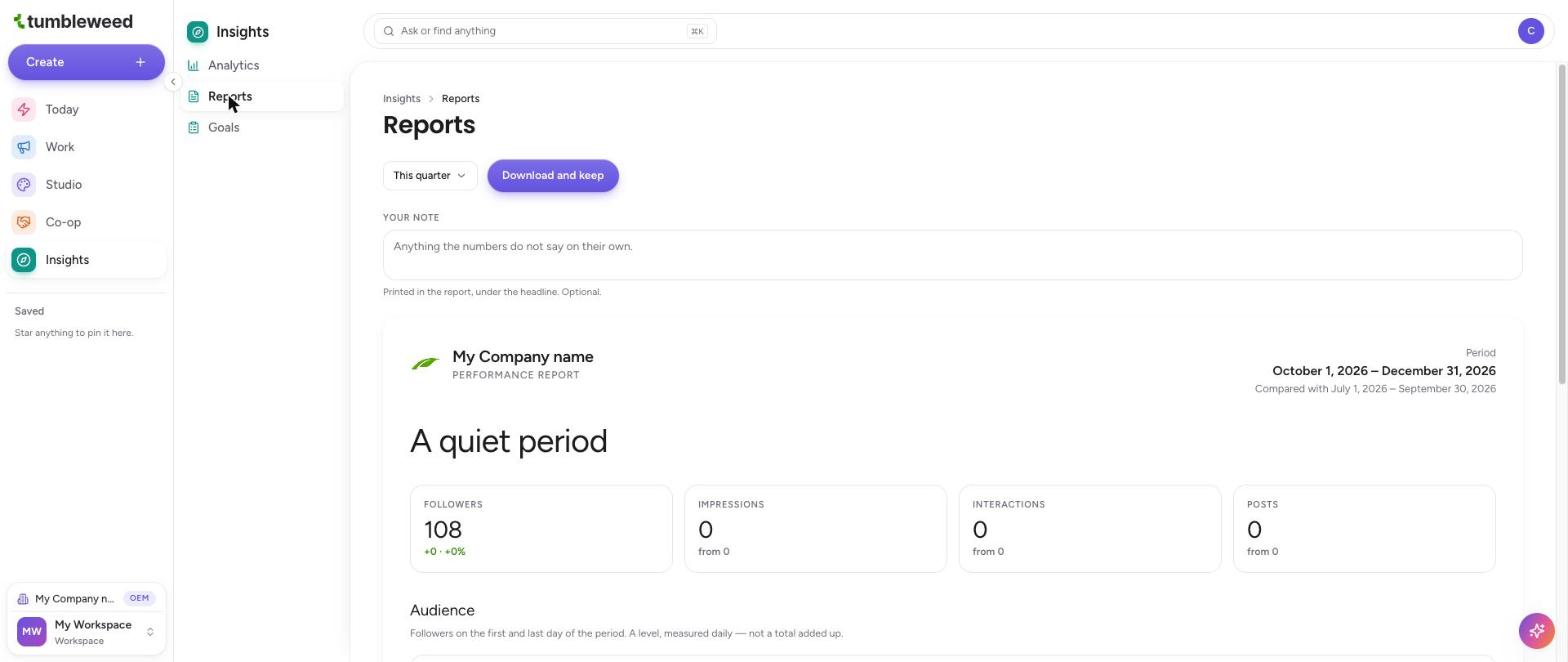
Task: Click the Insights compass icon in sidebar
Action: [23, 260]
